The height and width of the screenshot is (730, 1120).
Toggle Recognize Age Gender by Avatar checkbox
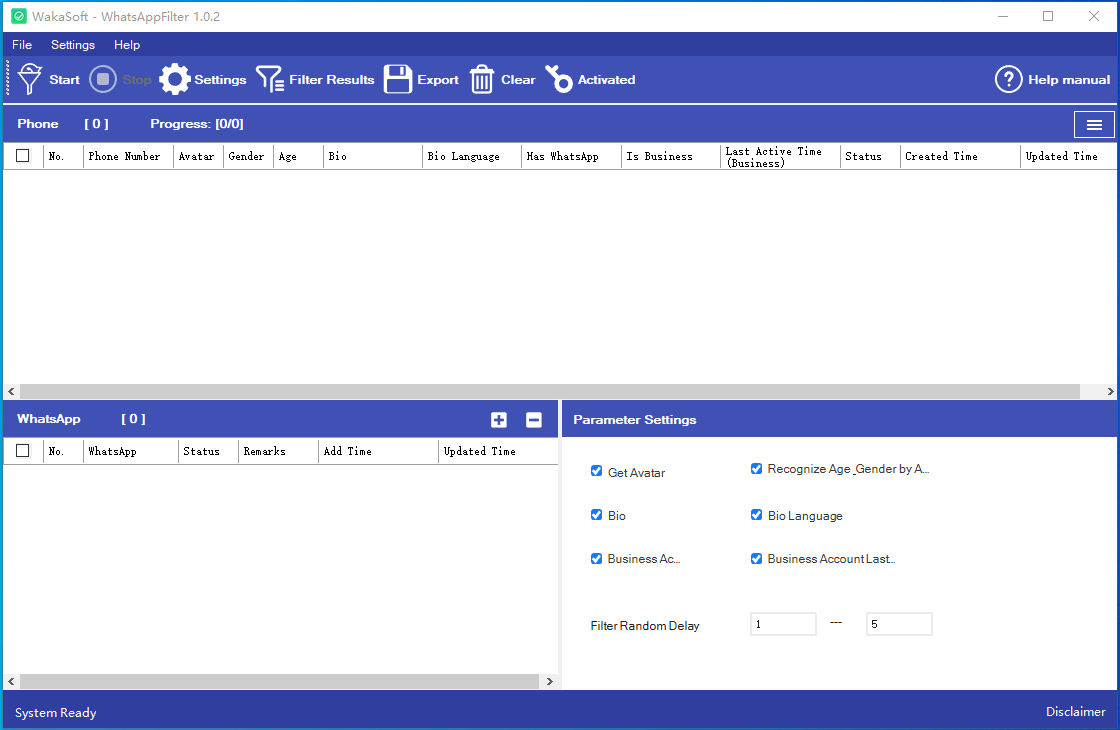756,469
